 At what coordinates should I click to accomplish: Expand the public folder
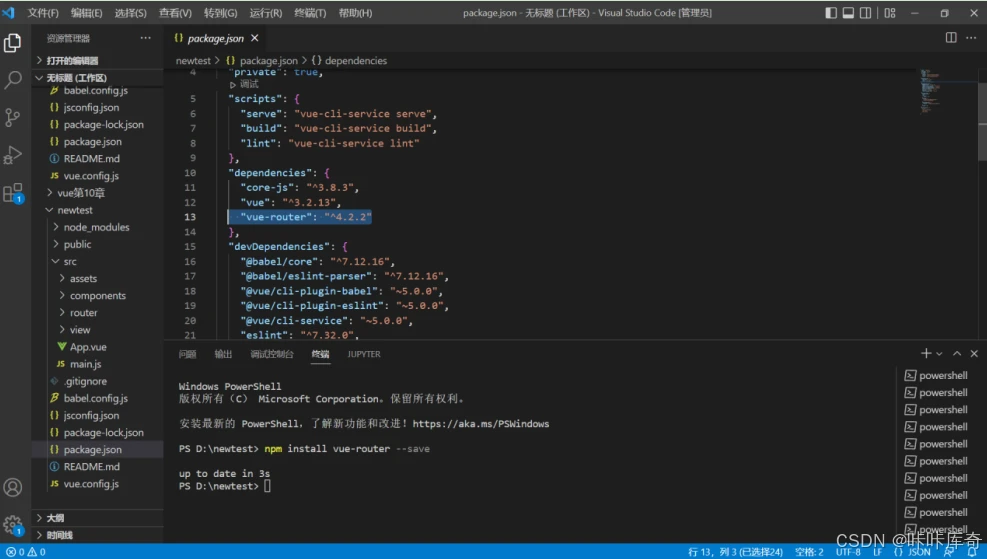98,244
